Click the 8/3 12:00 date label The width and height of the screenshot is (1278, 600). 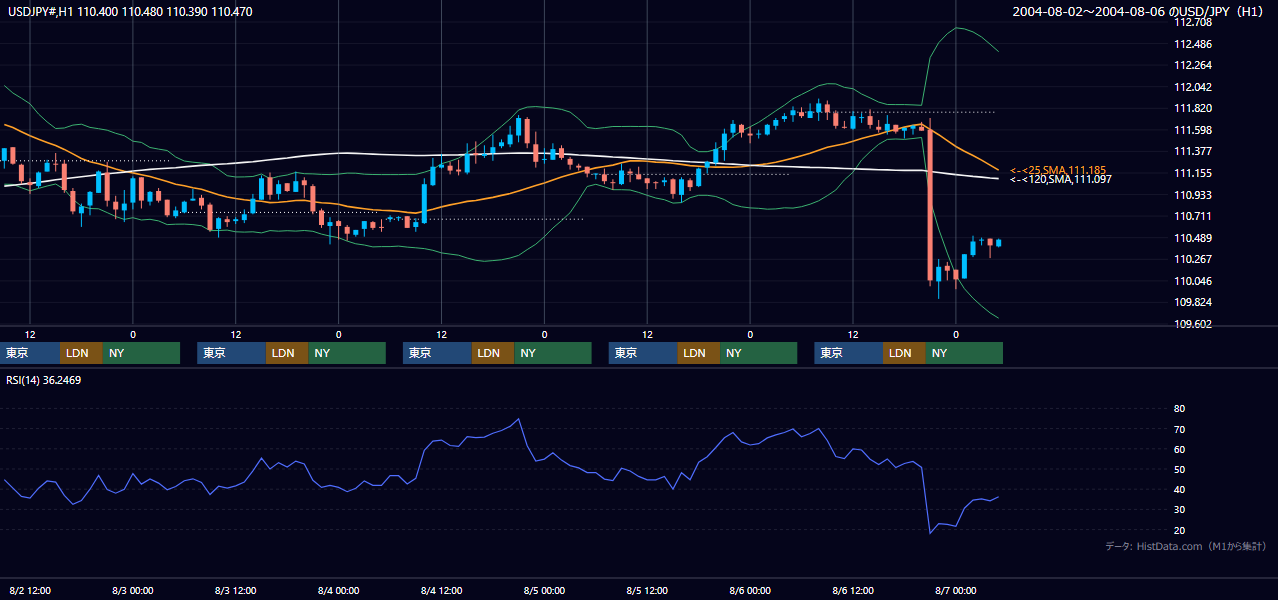click(236, 591)
